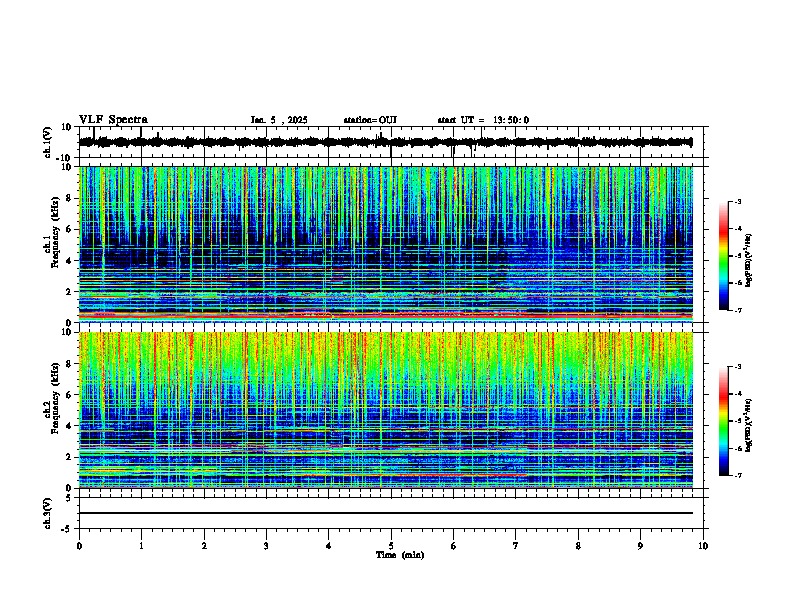
Task: Click time axis tick label 8
Action: [x=578, y=546]
